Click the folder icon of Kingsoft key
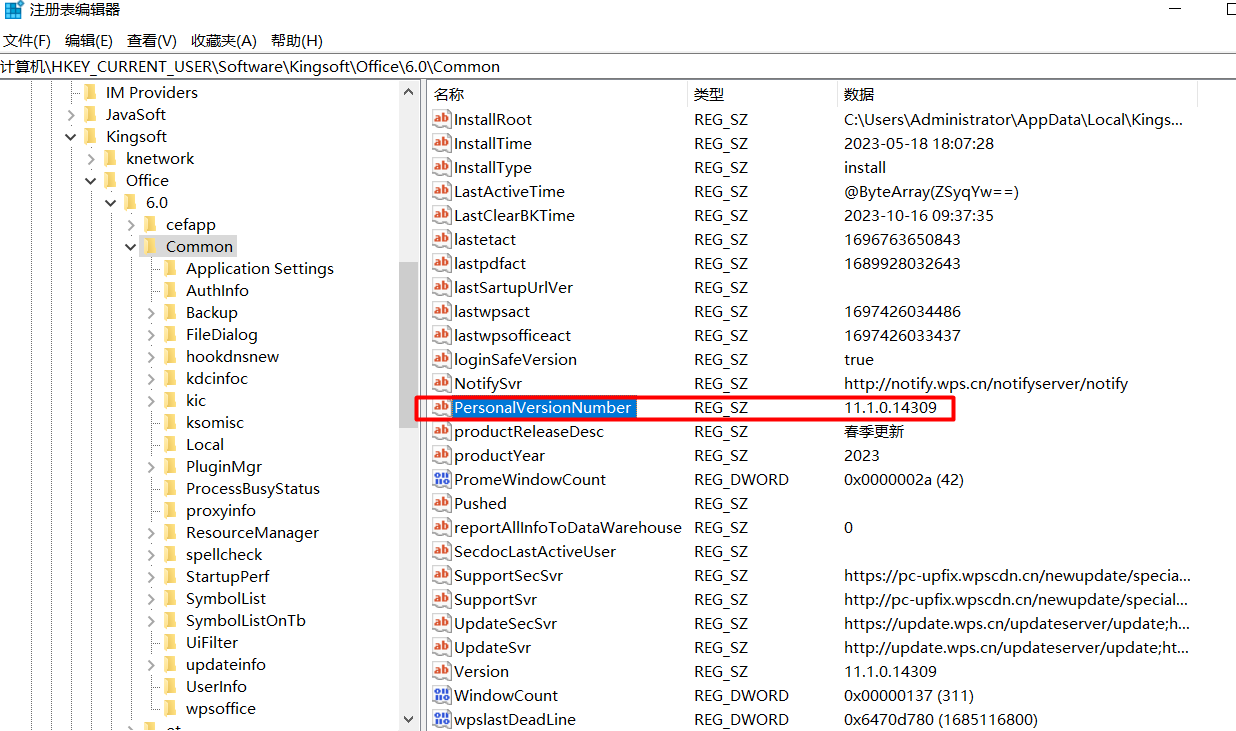The height and width of the screenshot is (731, 1236). (x=91, y=136)
